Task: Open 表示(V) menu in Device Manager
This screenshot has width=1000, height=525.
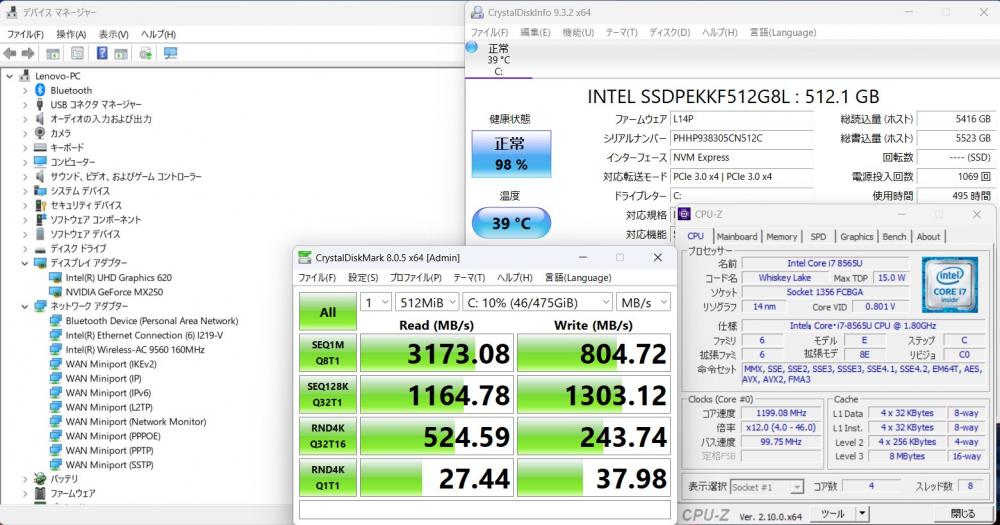Action: (114, 34)
